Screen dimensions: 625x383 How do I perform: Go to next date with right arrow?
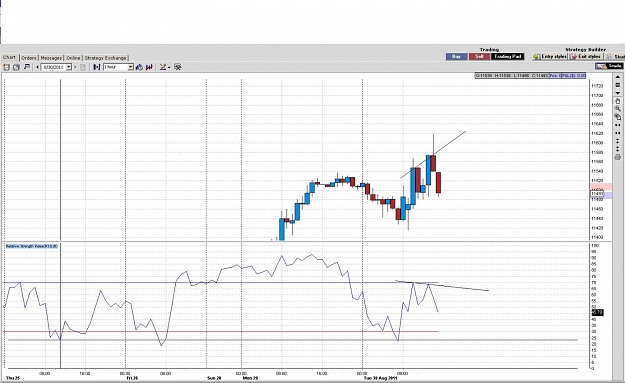[75, 67]
